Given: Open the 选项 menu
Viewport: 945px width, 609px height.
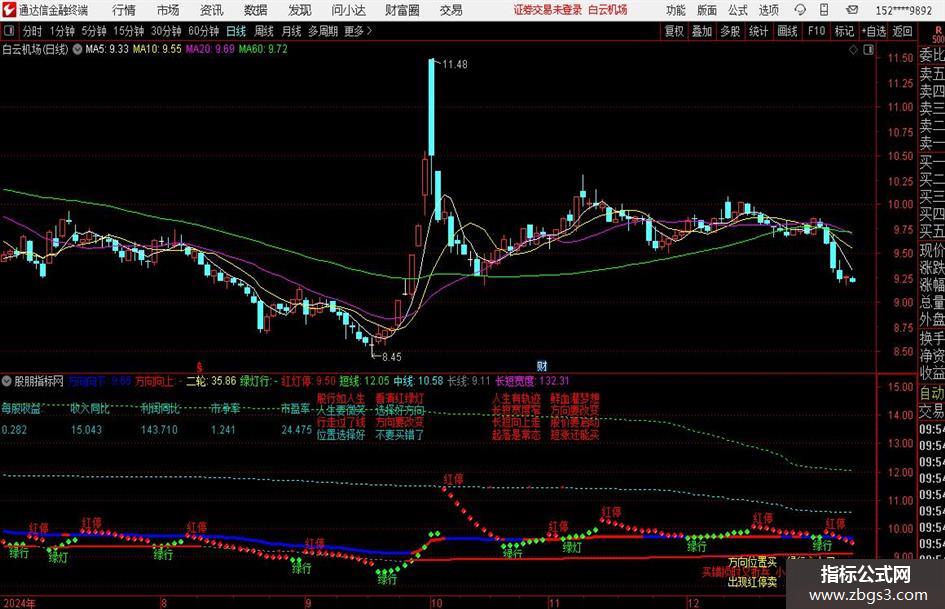Looking at the screenshot, I should pos(768,10).
